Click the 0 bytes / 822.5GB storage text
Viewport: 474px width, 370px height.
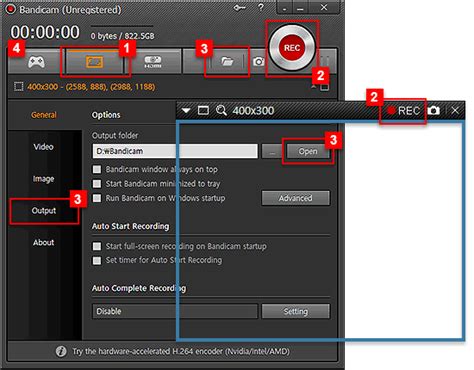[122, 36]
